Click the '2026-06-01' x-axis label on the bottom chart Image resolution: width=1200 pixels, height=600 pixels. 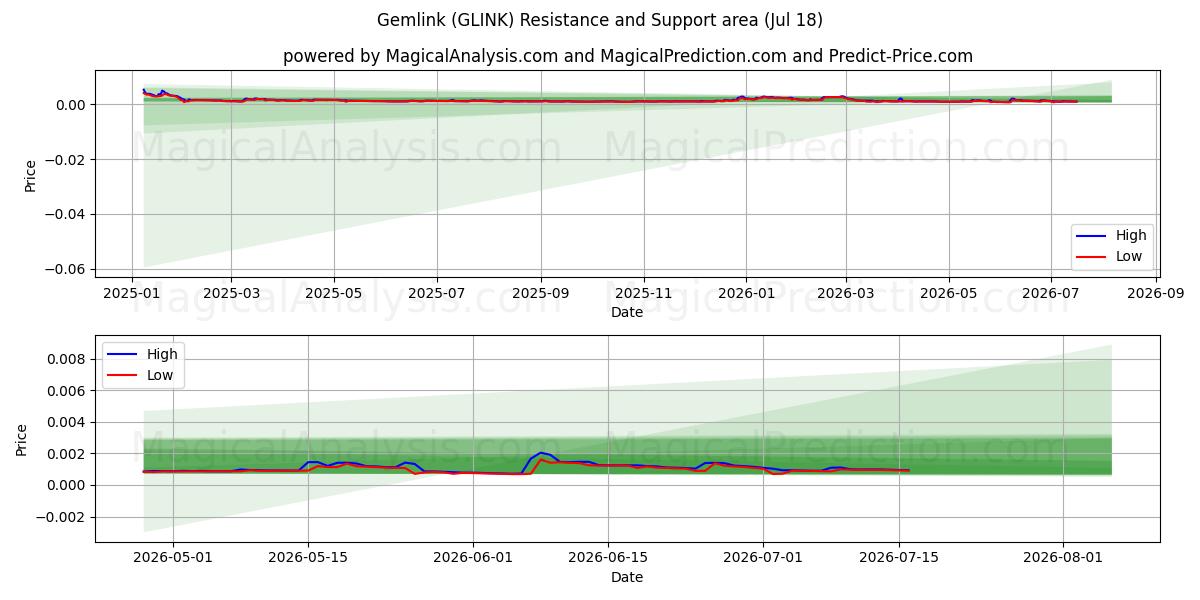coord(473,559)
